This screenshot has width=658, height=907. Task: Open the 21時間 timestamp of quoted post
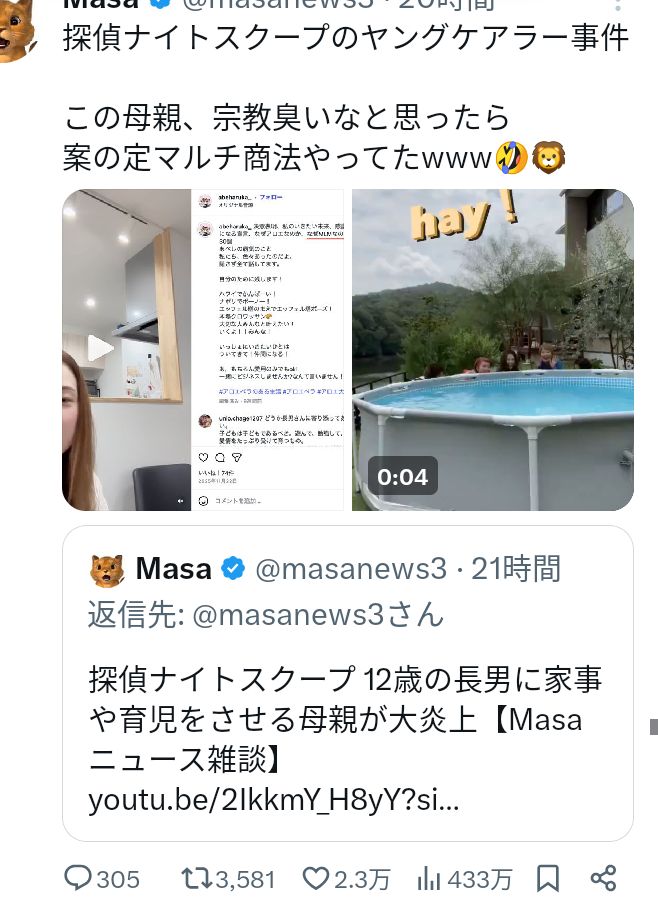(516, 568)
